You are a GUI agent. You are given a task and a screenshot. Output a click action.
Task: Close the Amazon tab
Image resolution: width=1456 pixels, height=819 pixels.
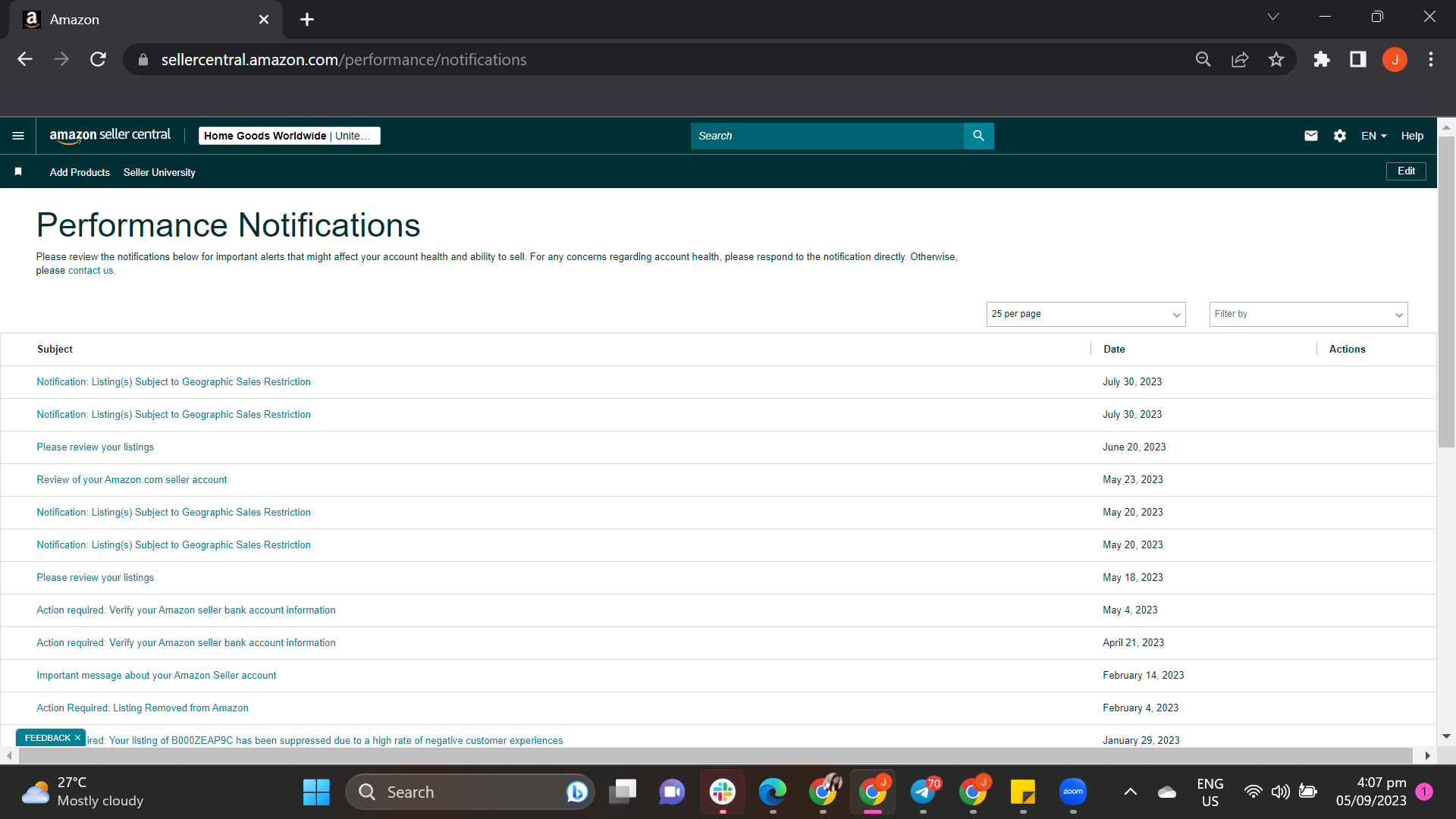264,20
